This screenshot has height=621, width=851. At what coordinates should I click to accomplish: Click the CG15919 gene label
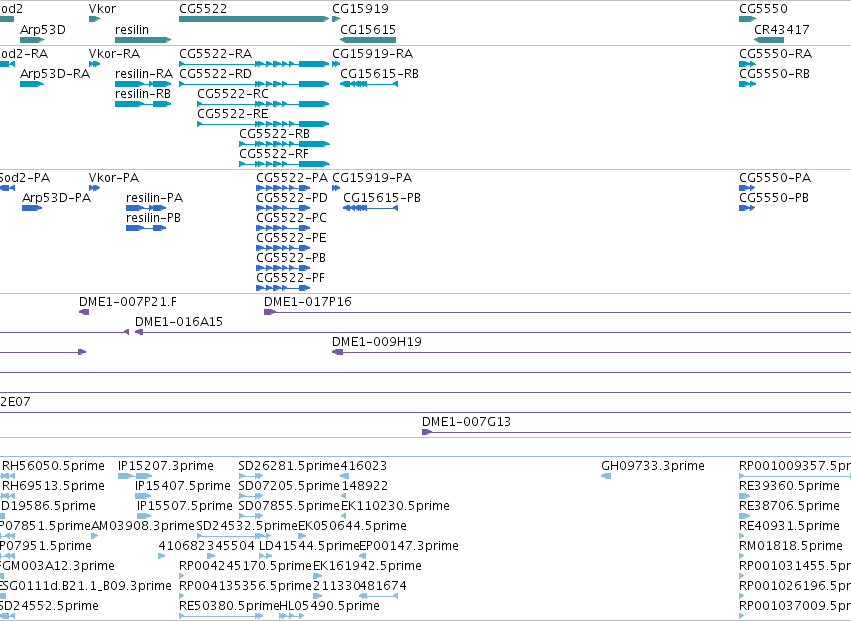coord(360,9)
